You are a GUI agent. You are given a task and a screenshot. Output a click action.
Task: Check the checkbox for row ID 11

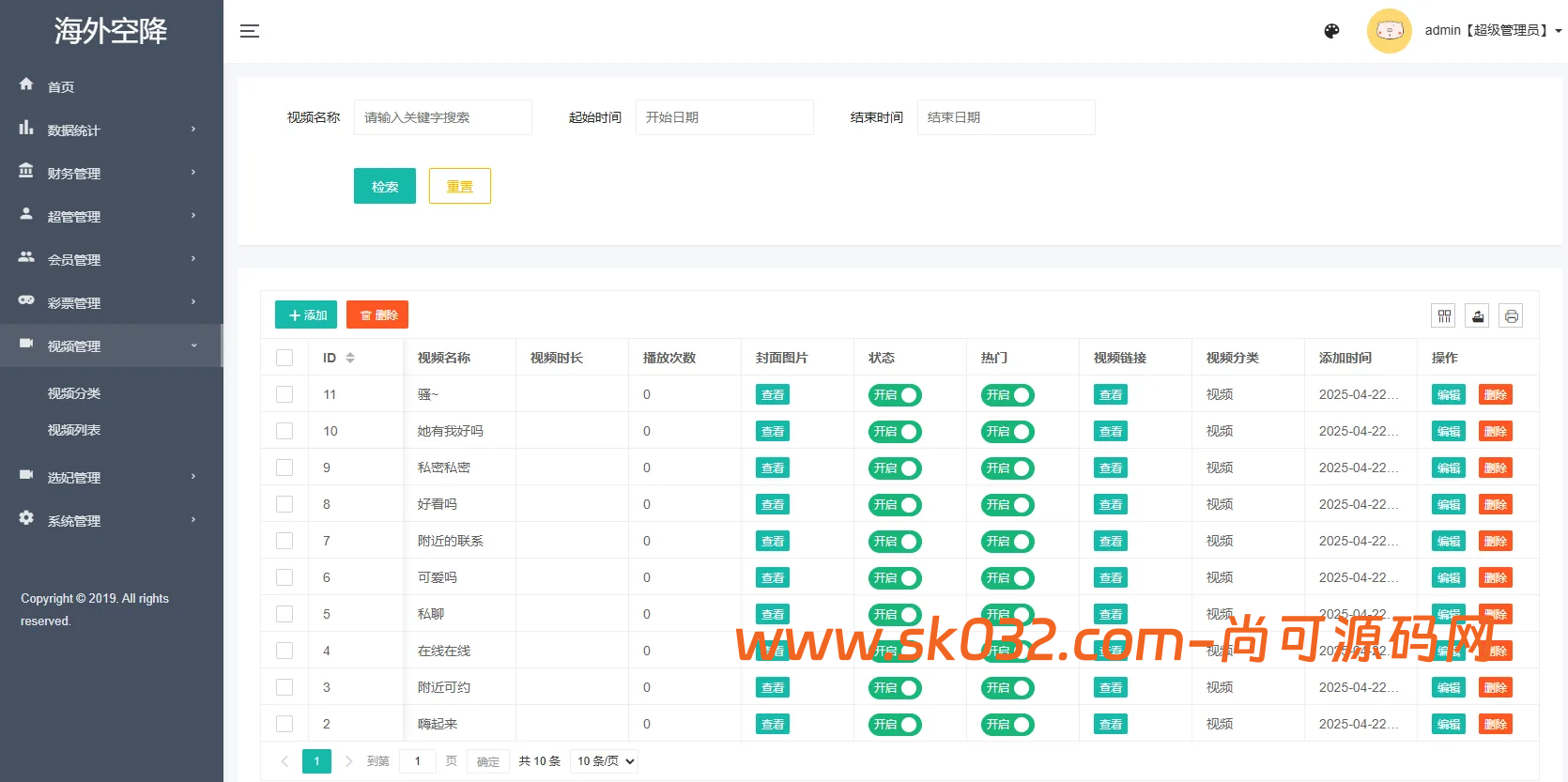[284, 394]
